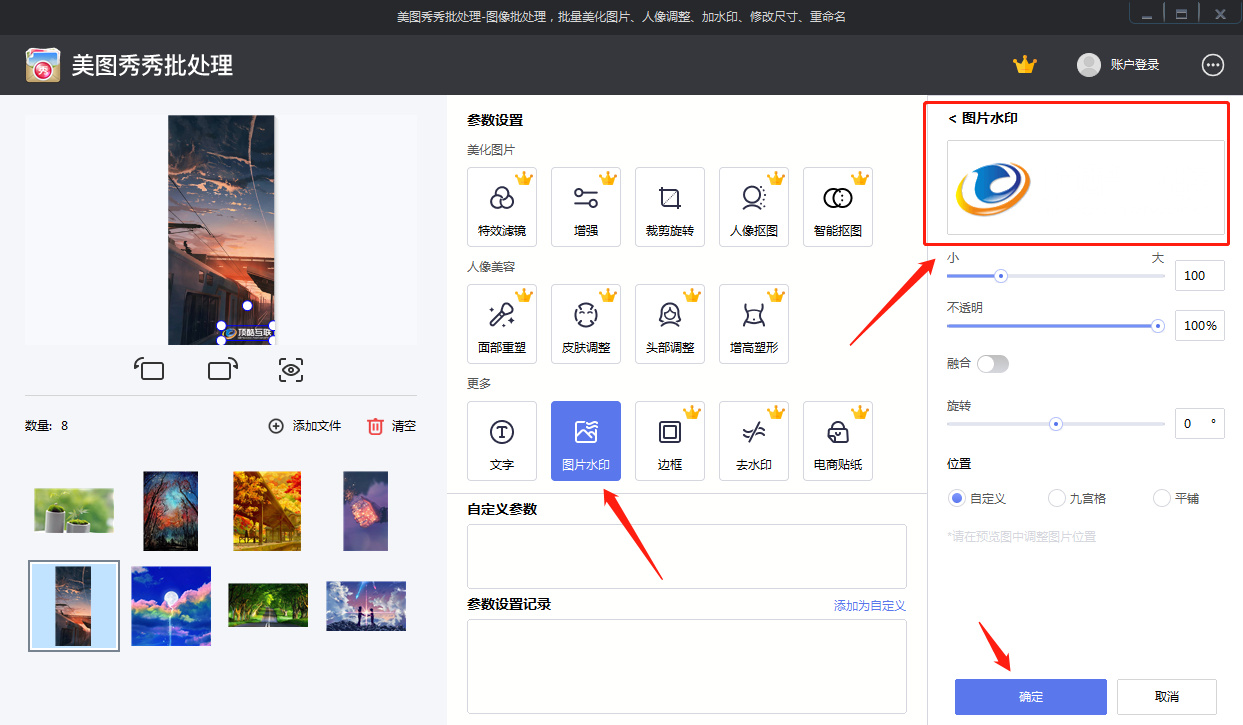This screenshot has height=725, width=1243.
Task: Open the 头部调整 head adjustment tool
Action: click(670, 324)
